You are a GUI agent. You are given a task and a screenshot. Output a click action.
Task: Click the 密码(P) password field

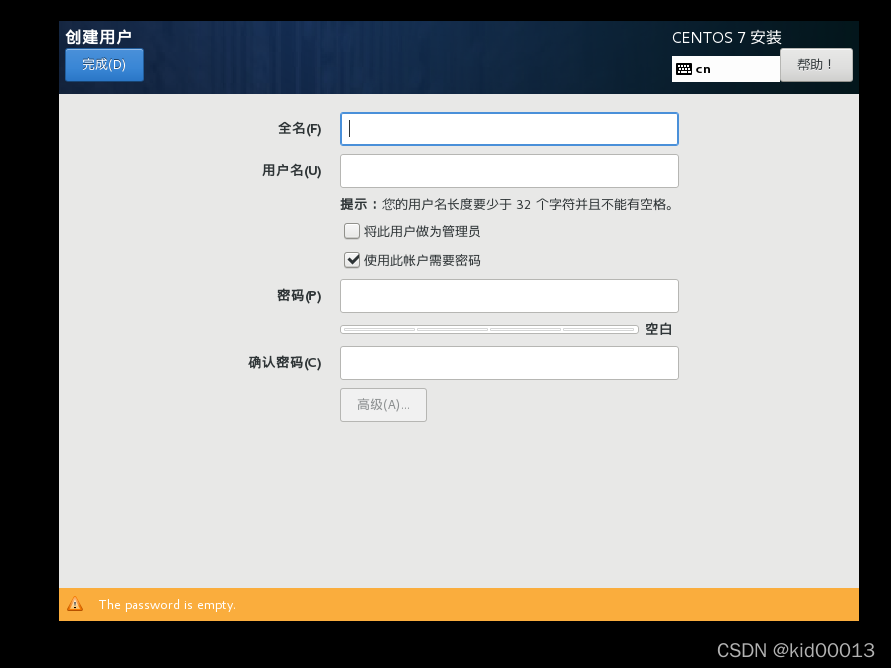point(509,296)
